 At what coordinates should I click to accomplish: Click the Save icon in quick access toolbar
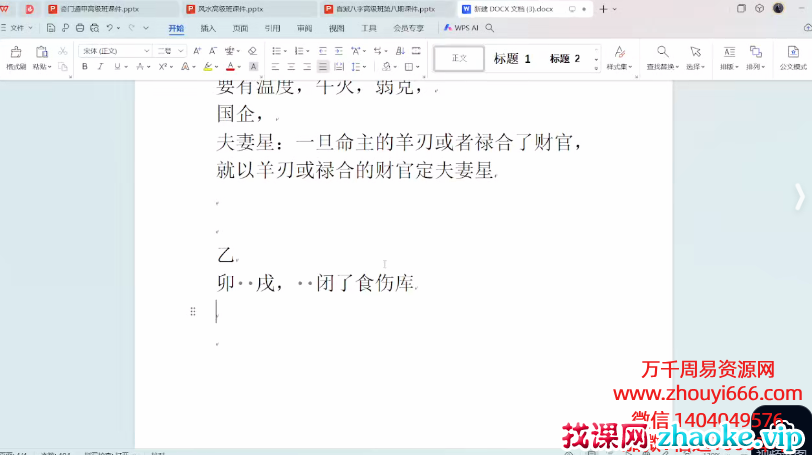pyautogui.click(x=51, y=28)
